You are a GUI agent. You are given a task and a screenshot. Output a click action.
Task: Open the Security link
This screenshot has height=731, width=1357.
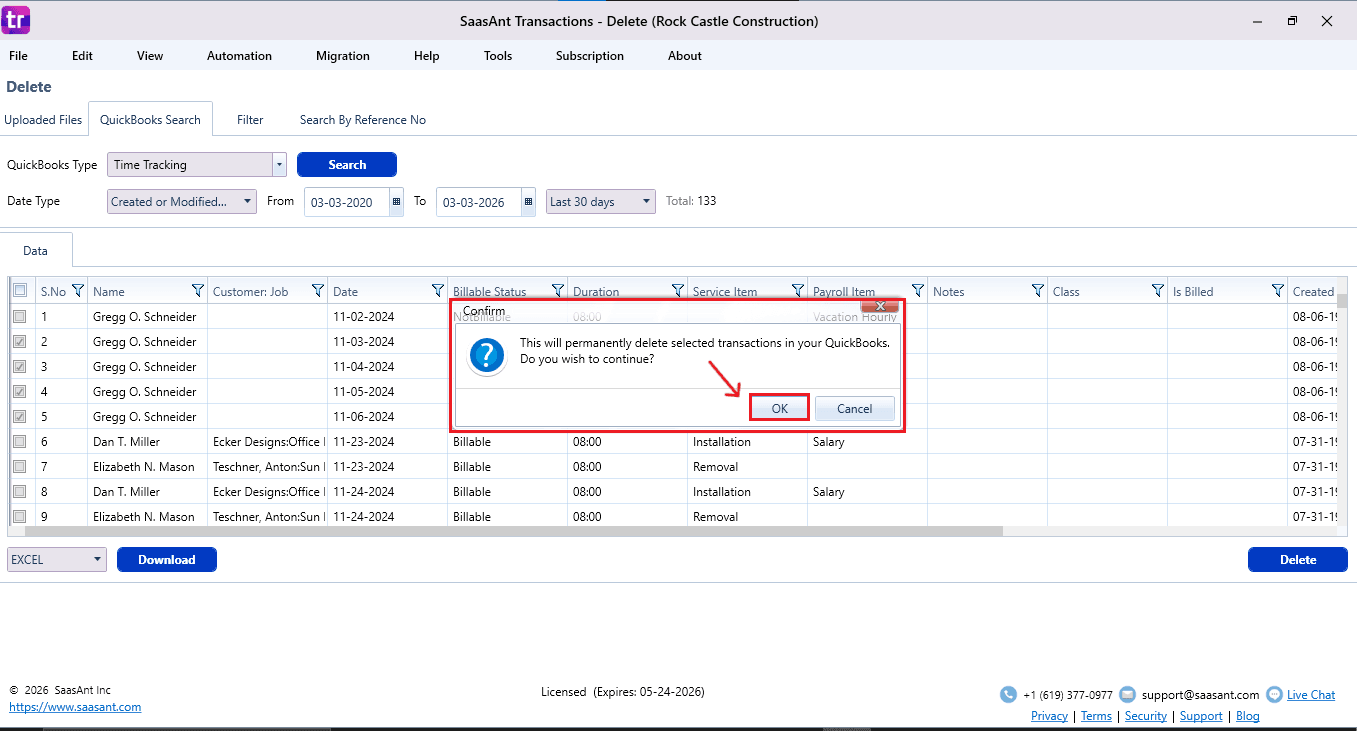pos(1146,716)
